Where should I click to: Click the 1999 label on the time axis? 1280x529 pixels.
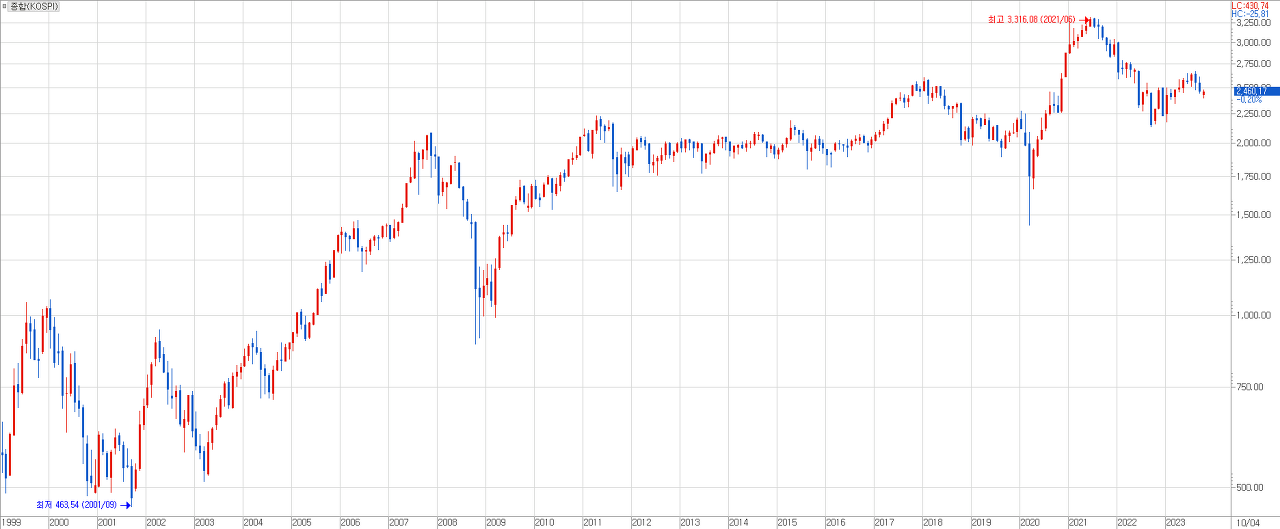coord(11,522)
